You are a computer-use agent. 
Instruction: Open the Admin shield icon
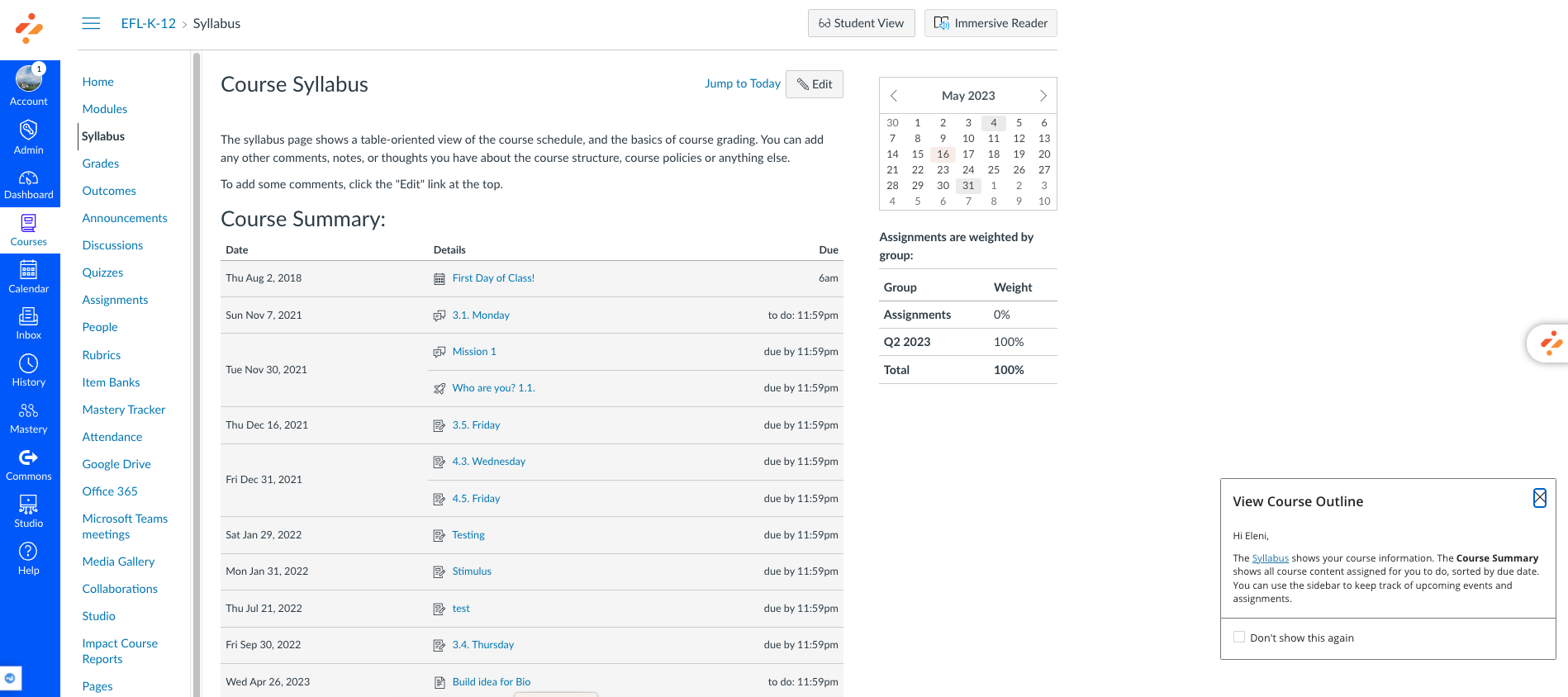(29, 130)
